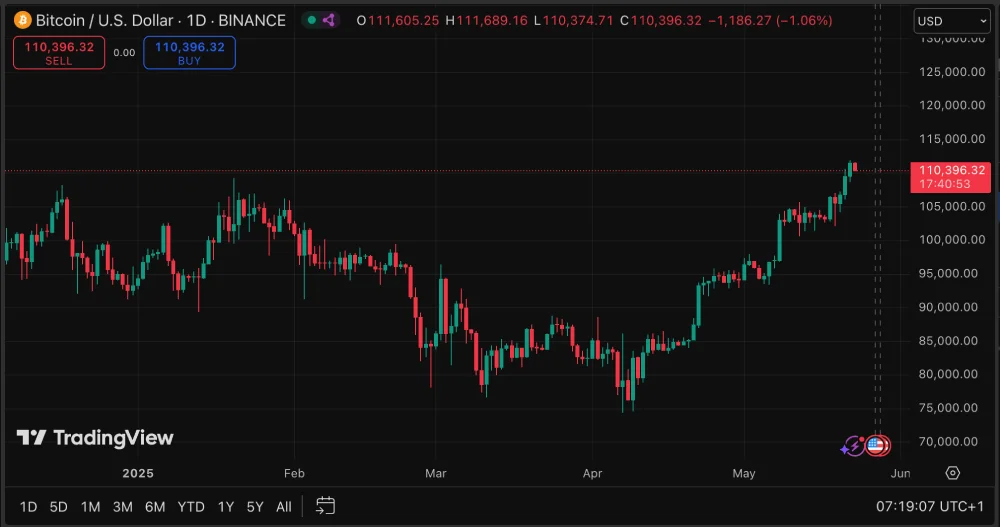Select the 5Y time range
The height and width of the screenshot is (527, 1000).
click(x=255, y=507)
